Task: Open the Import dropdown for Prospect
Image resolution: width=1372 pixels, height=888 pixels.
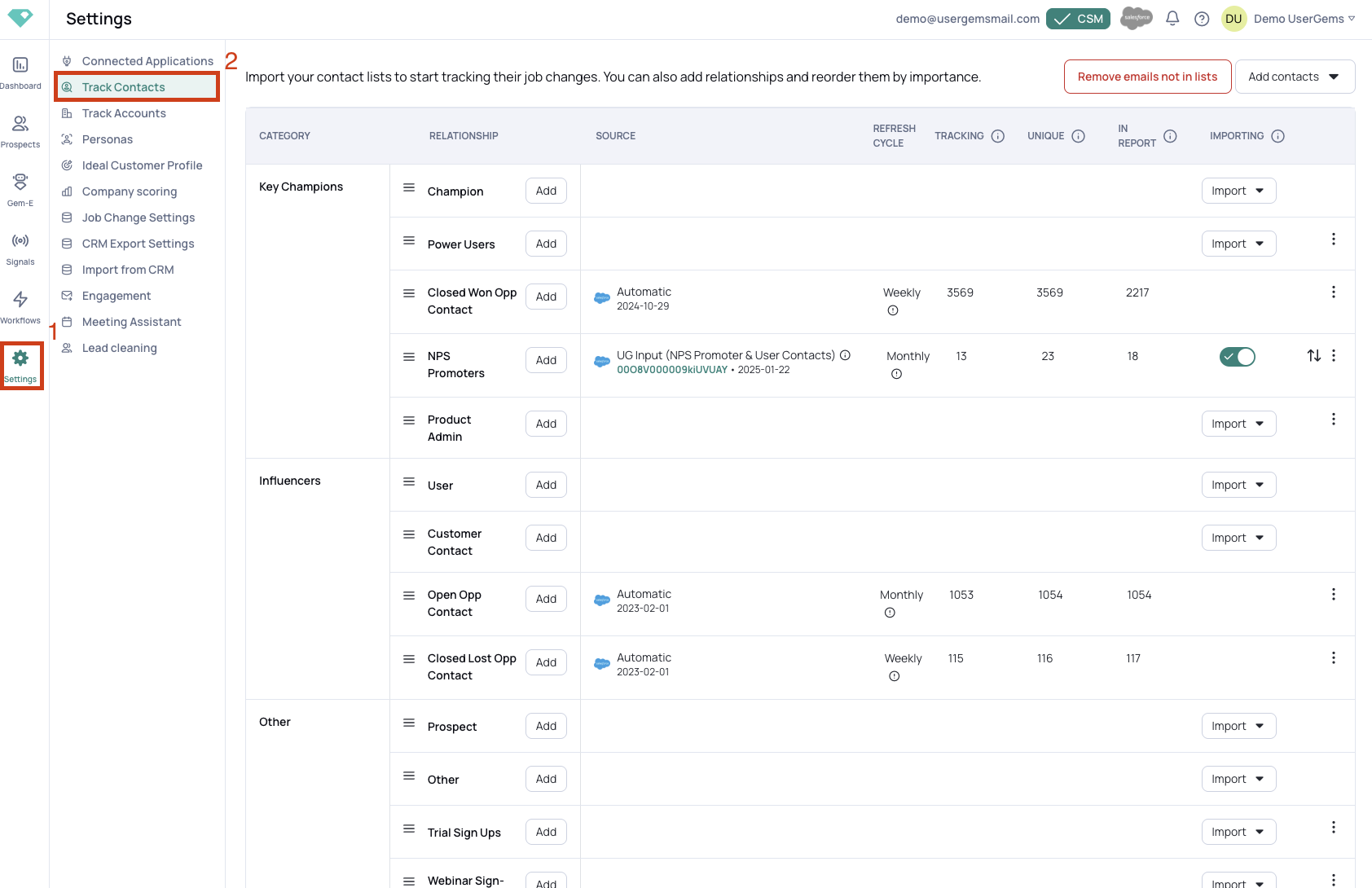Action: coord(1238,726)
